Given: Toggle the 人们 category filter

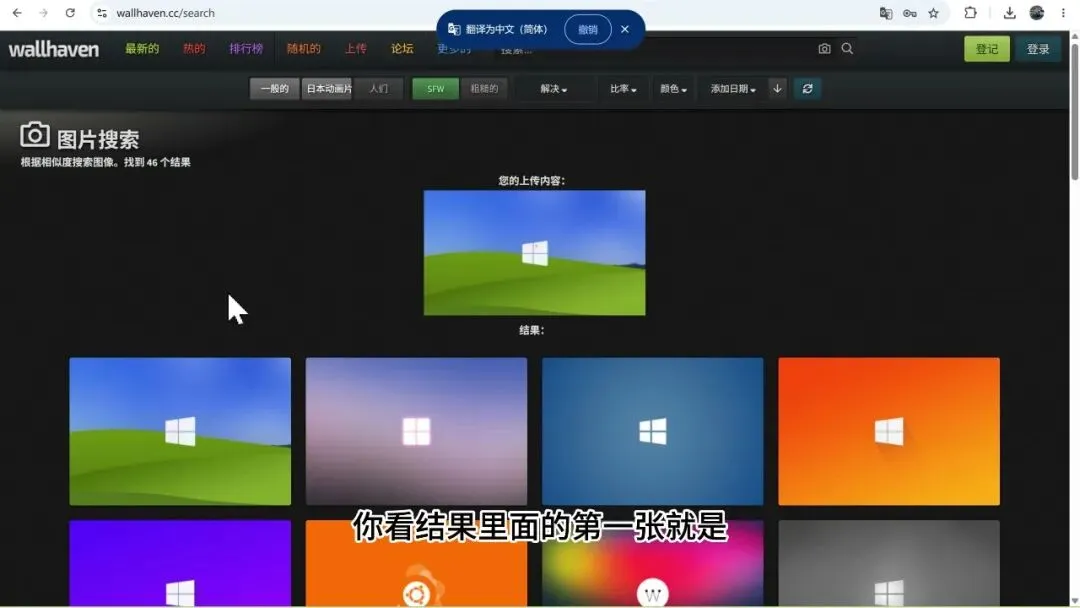Looking at the screenshot, I should click(378, 89).
